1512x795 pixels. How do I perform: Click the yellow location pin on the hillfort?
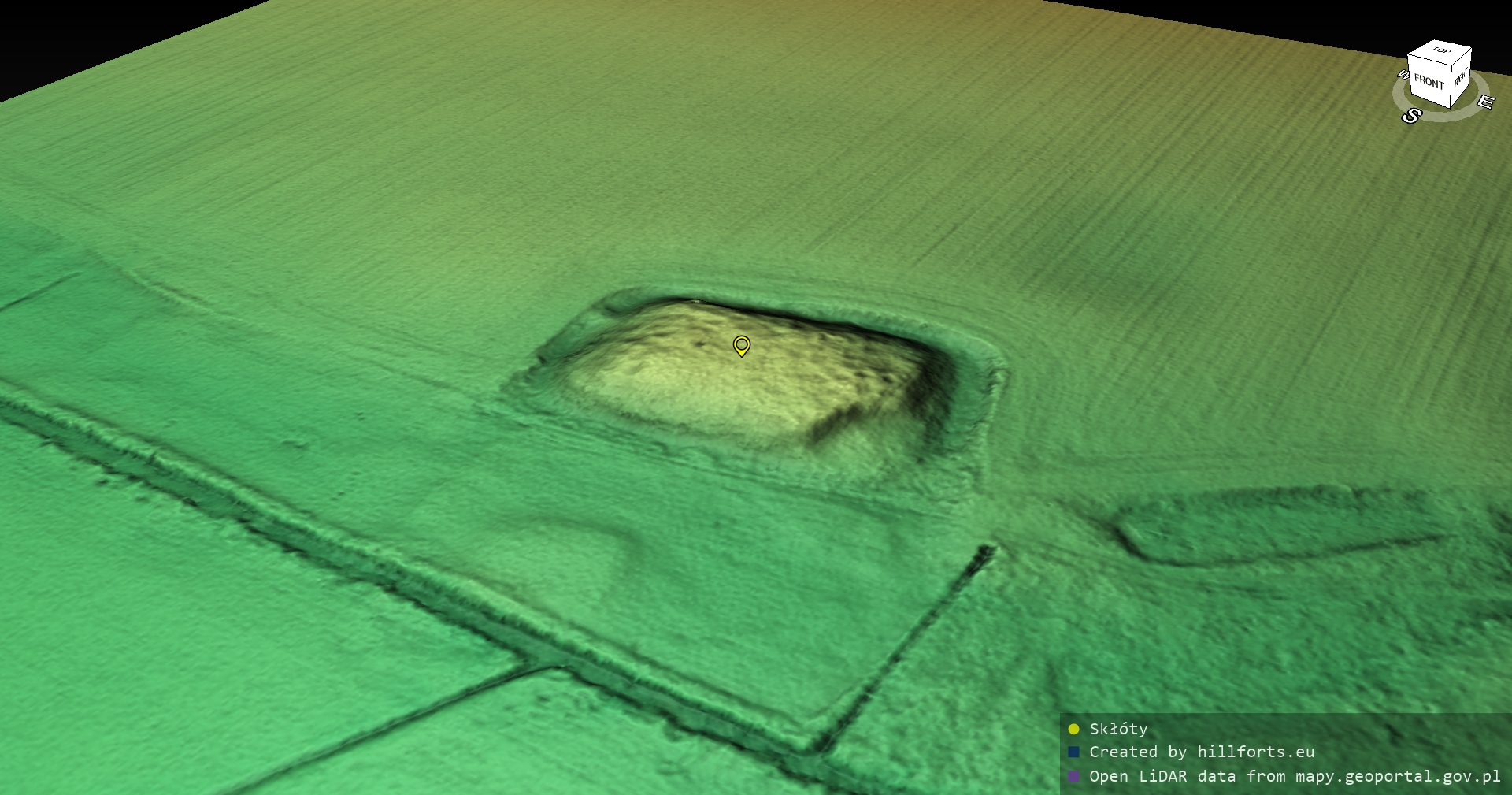pyautogui.click(x=741, y=345)
